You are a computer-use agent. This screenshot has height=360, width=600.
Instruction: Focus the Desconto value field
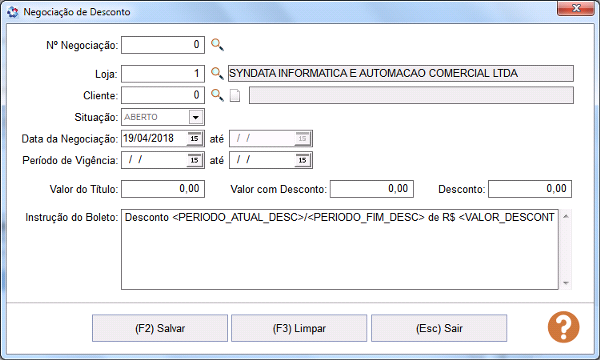click(x=530, y=189)
